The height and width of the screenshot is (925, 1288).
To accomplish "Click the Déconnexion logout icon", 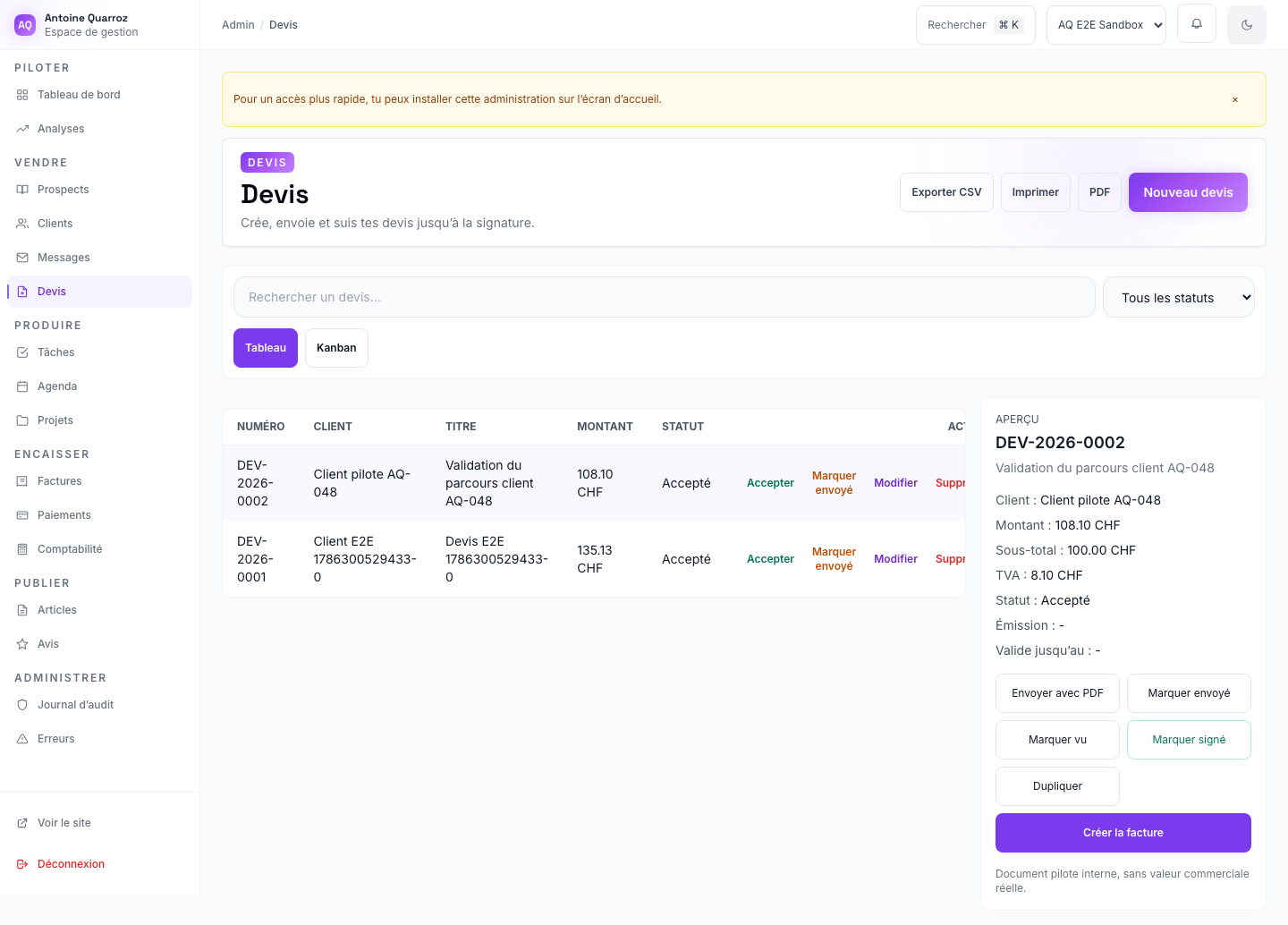I will click(x=22, y=864).
